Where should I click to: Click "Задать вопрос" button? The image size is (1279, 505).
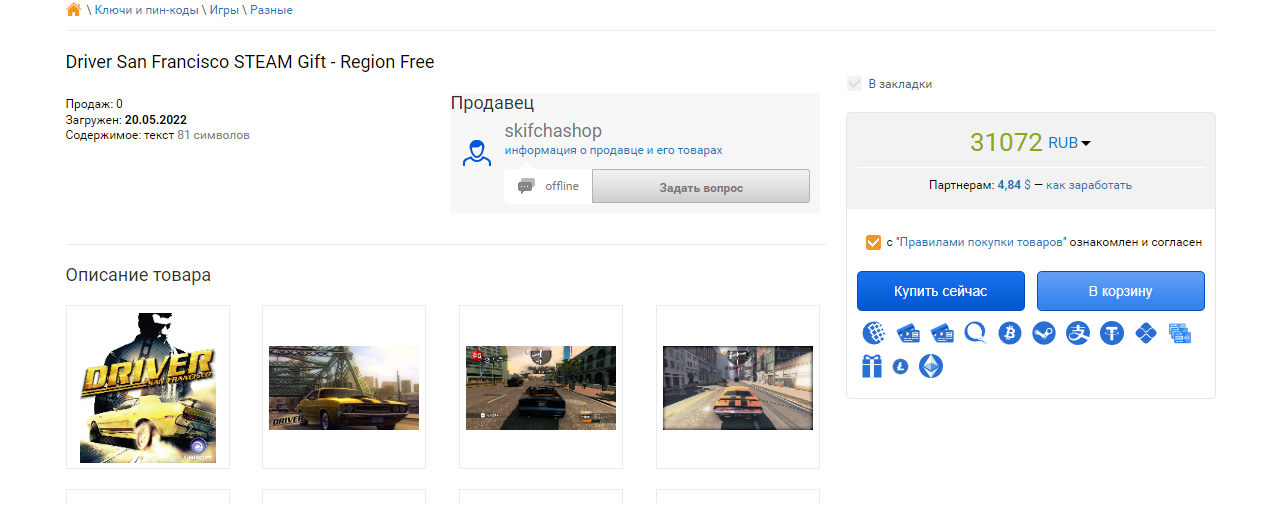tap(701, 187)
